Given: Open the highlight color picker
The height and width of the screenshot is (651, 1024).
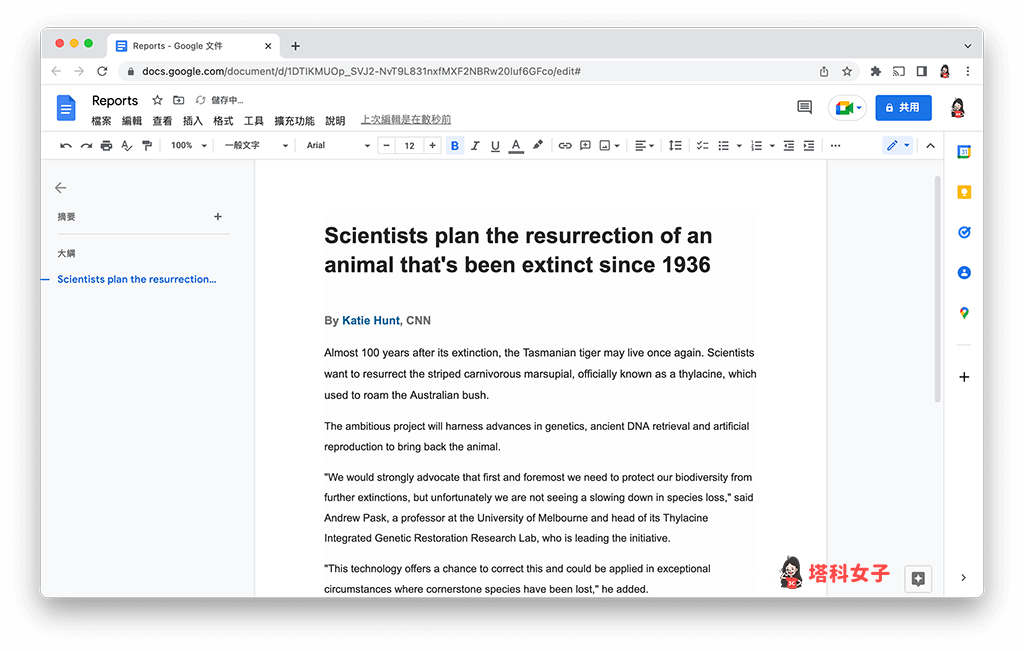Looking at the screenshot, I should pos(537,146).
